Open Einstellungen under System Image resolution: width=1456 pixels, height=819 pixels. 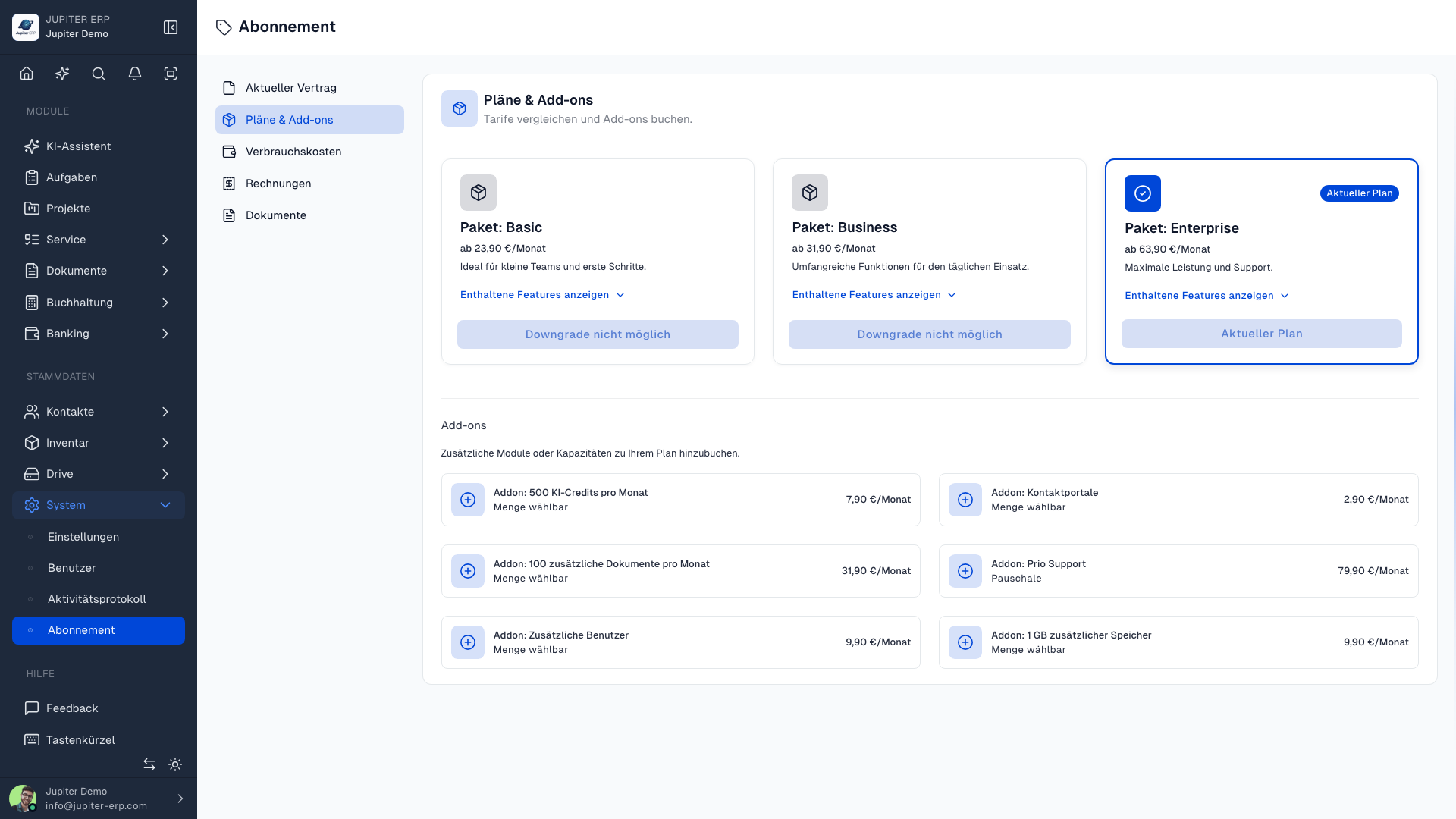click(x=99, y=537)
